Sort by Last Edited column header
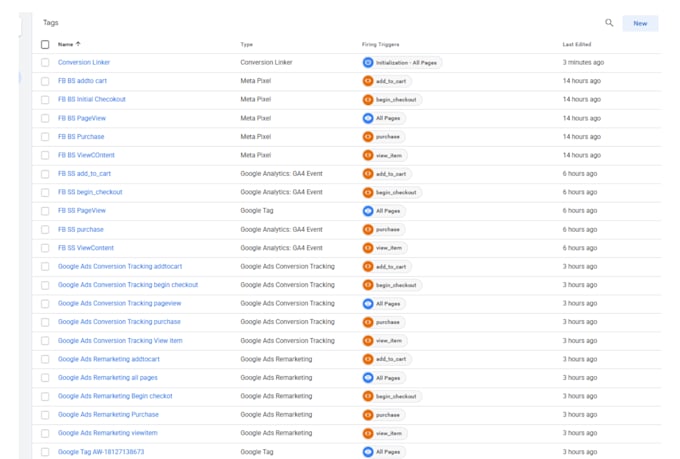Viewport: 680px width, 459px height. pyautogui.click(x=577, y=44)
